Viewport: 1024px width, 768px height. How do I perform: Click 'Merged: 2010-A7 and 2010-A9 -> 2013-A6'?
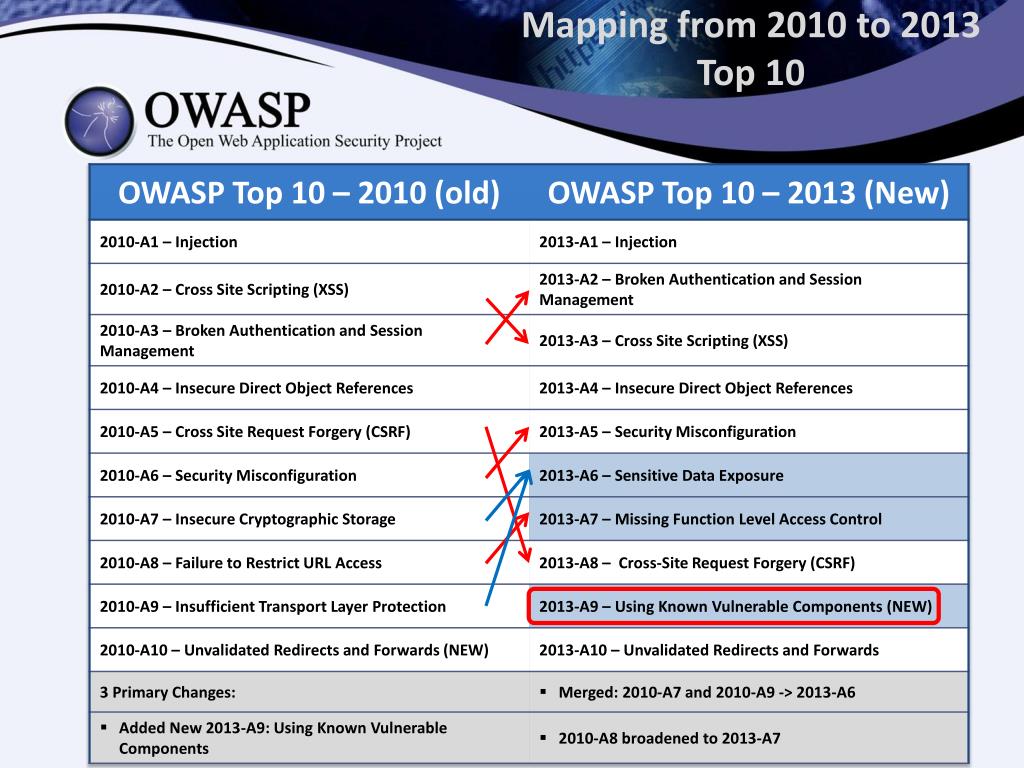(x=707, y=692)
